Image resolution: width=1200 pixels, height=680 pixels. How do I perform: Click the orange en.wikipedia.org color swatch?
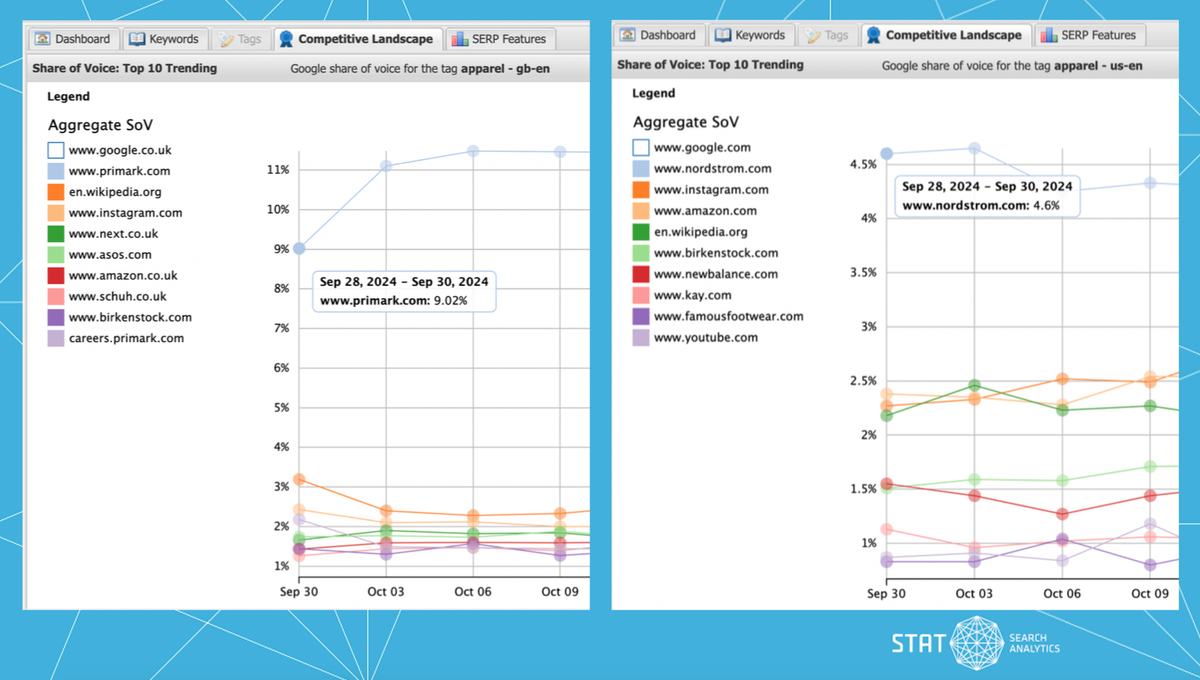tap(55, 191)
